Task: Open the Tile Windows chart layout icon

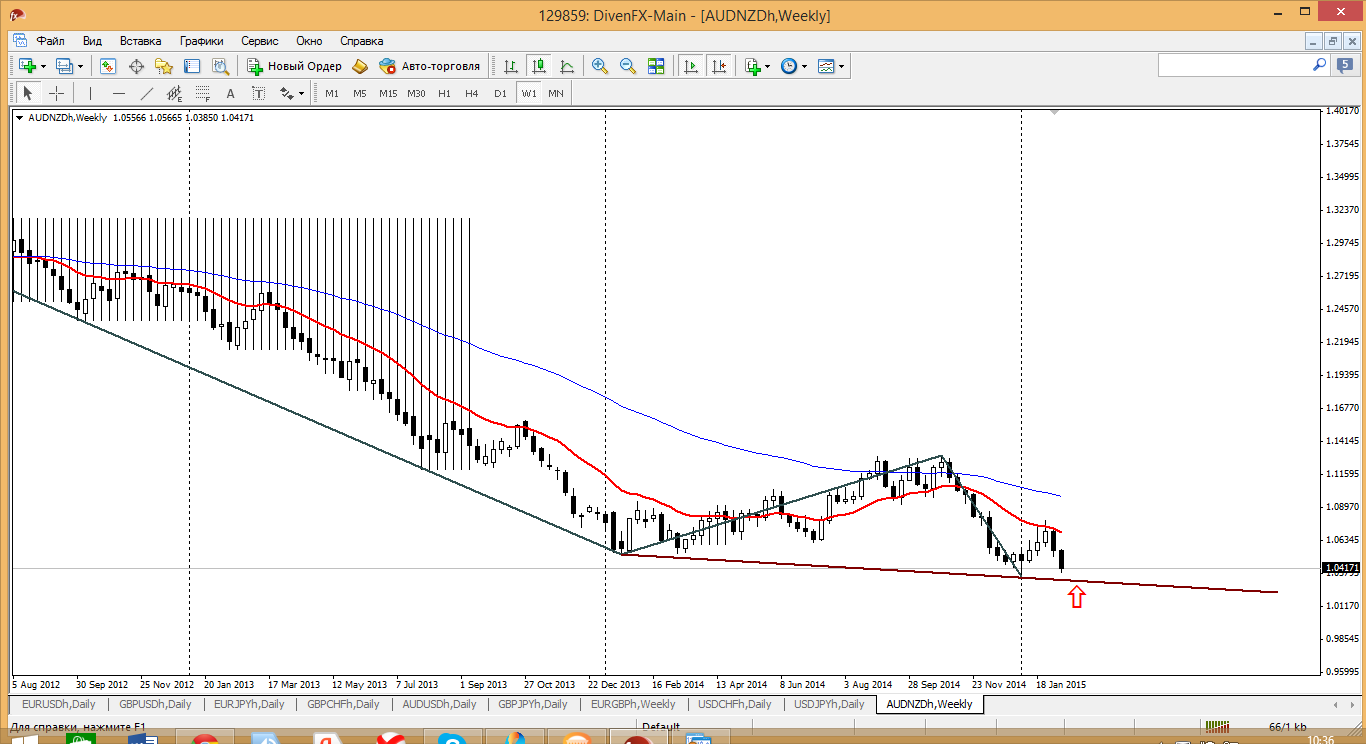Action: (x=656, y=66)
